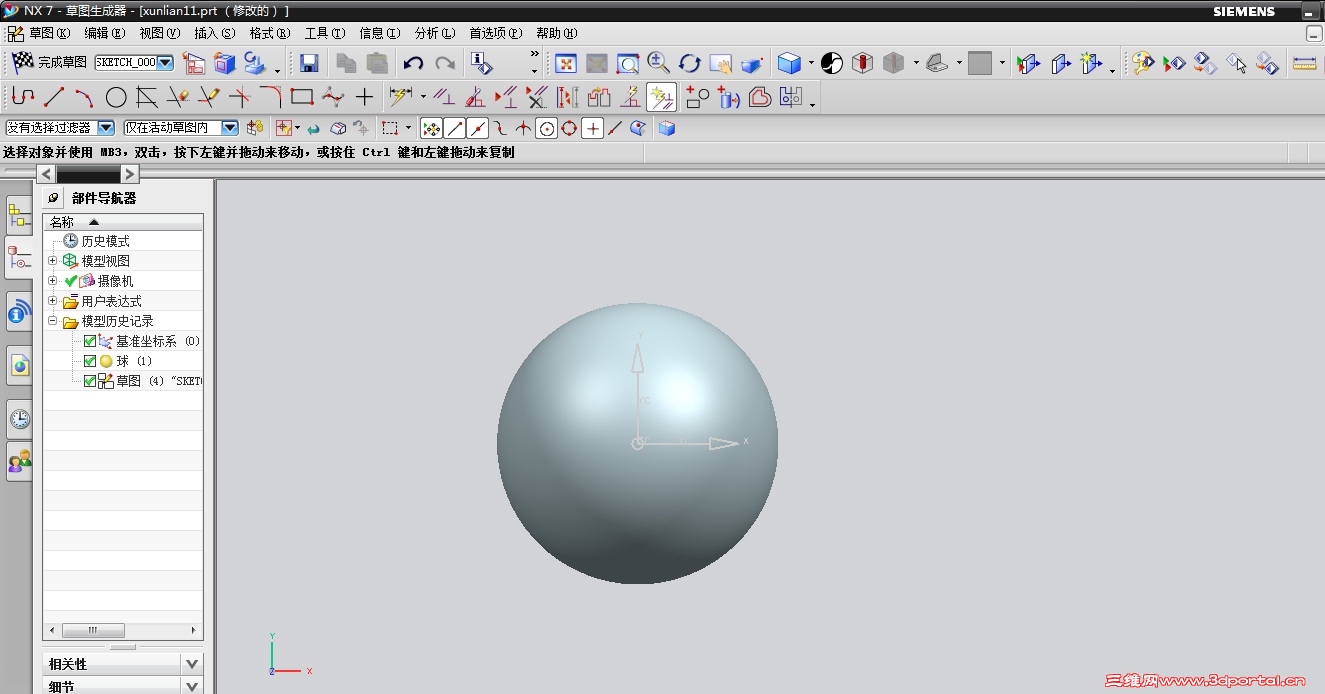
Task: Open the 视图(V) menu
Action: pos(159,33)
